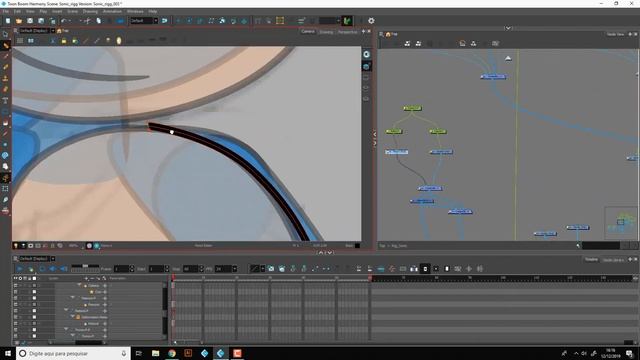Click the taskbar search box
The width and height of the screenshot is (640, 360).
click(x=73, y=353)
